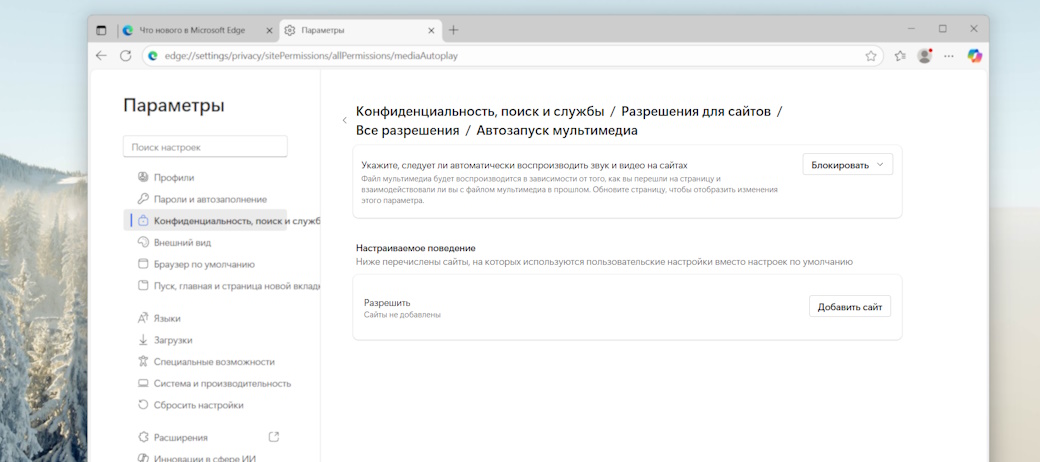Open the Settings and more (…) menu
Viewport: 1040px width, 462px height.
(x=949, y=56)
